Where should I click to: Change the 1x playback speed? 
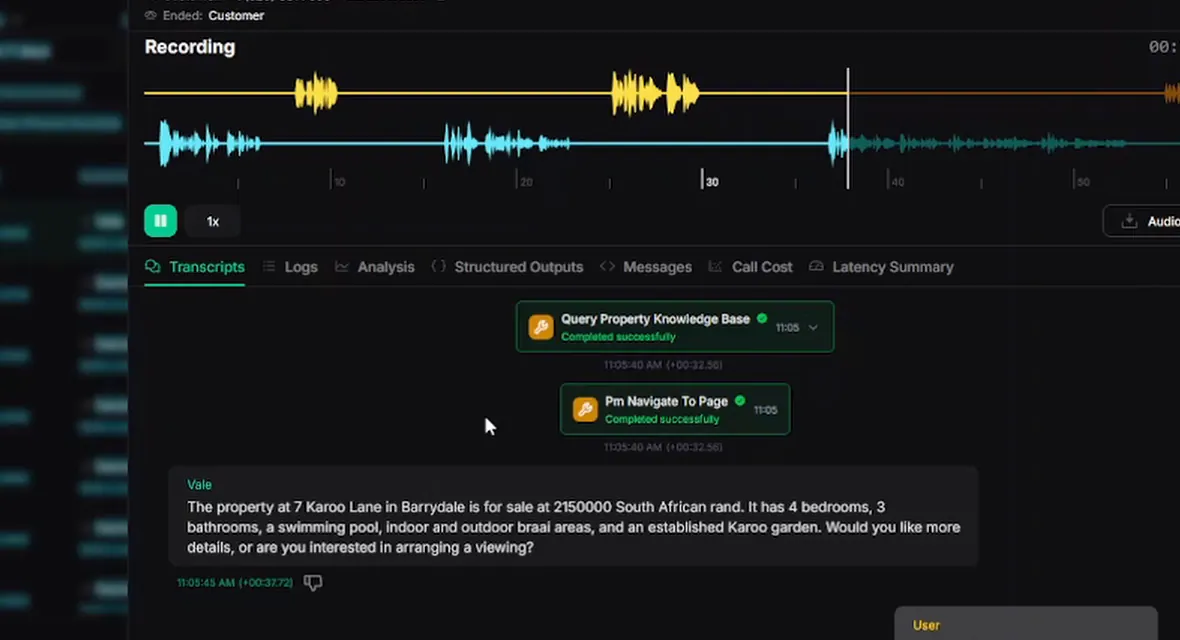[x=213, y=221]
